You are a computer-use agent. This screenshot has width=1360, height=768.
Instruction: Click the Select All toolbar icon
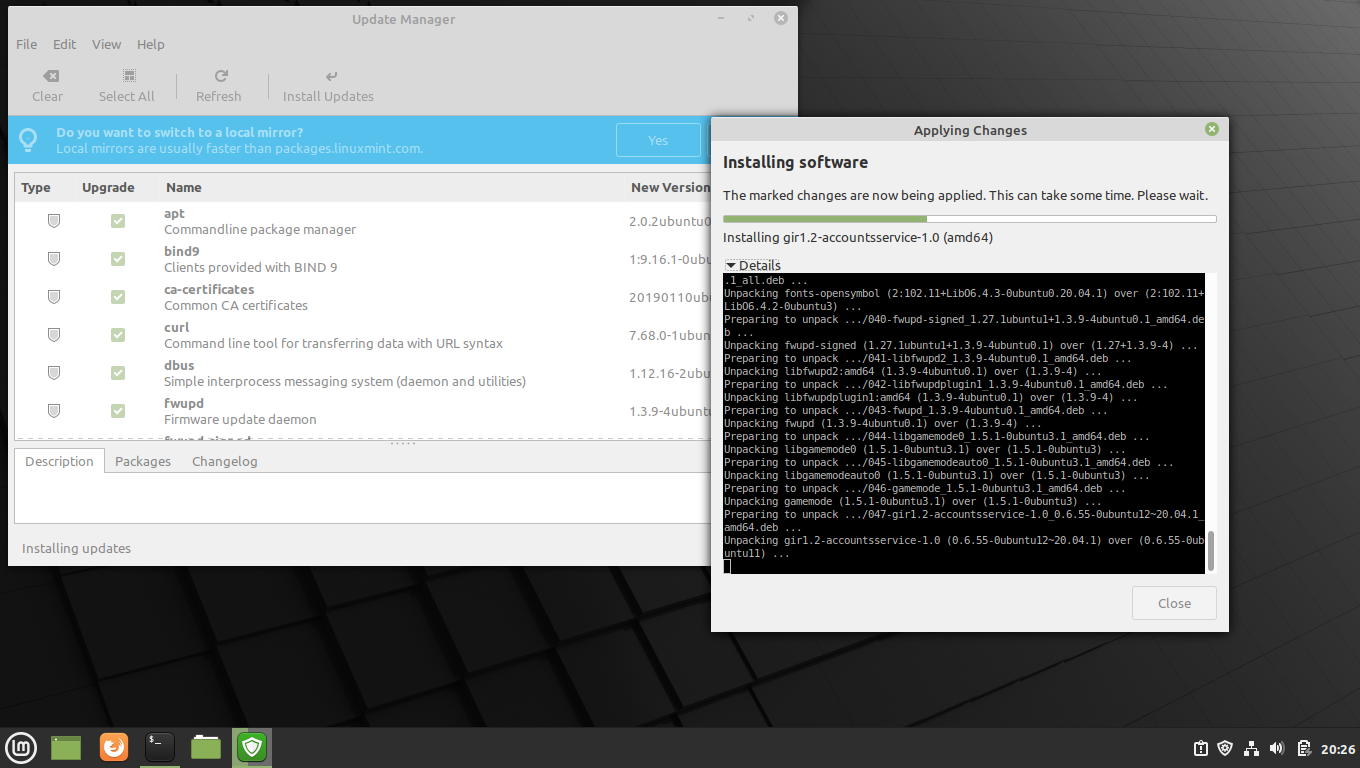click(x=128, y=76)
